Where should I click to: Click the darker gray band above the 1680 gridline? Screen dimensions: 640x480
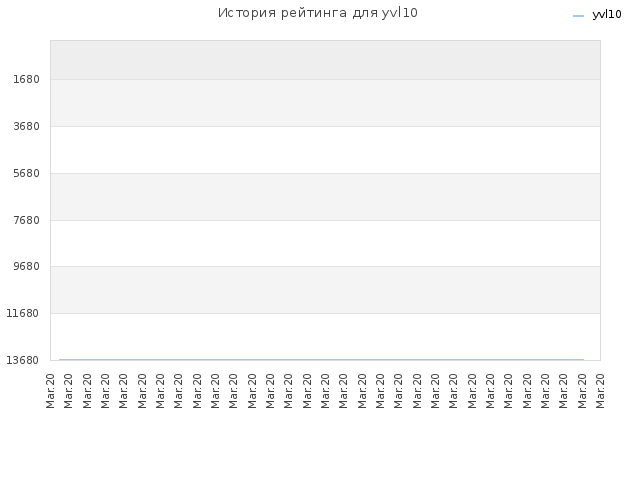pos(325,60)
